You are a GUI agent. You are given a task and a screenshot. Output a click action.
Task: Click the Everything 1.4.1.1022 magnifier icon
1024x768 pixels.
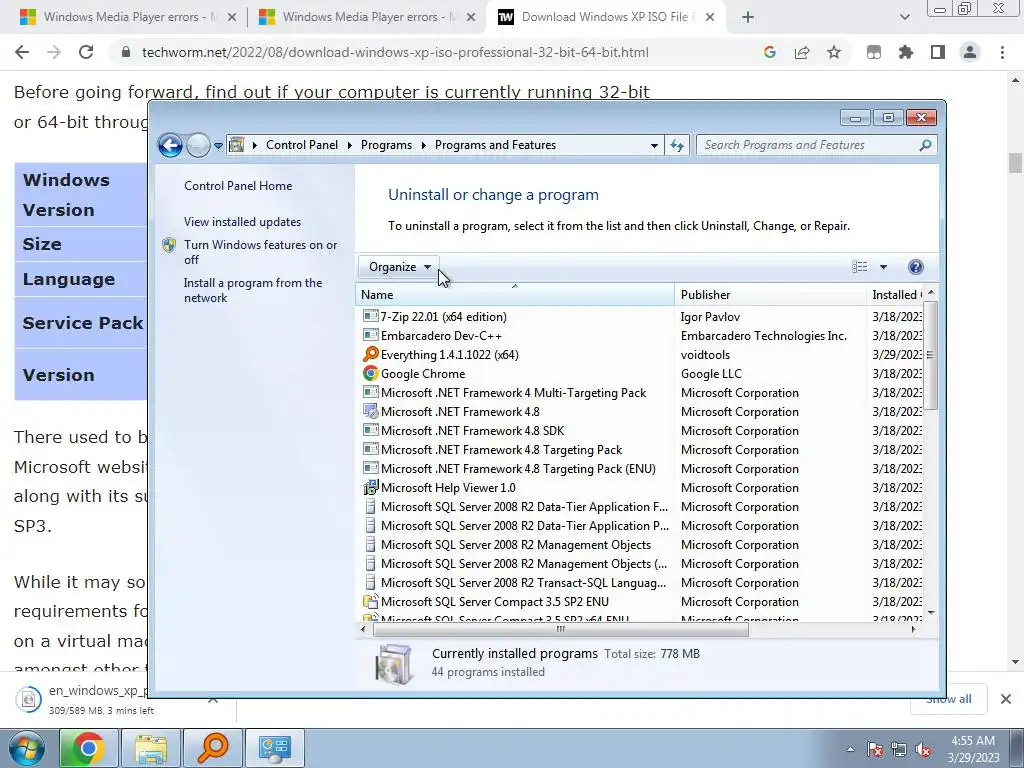(x=370, y=354)
